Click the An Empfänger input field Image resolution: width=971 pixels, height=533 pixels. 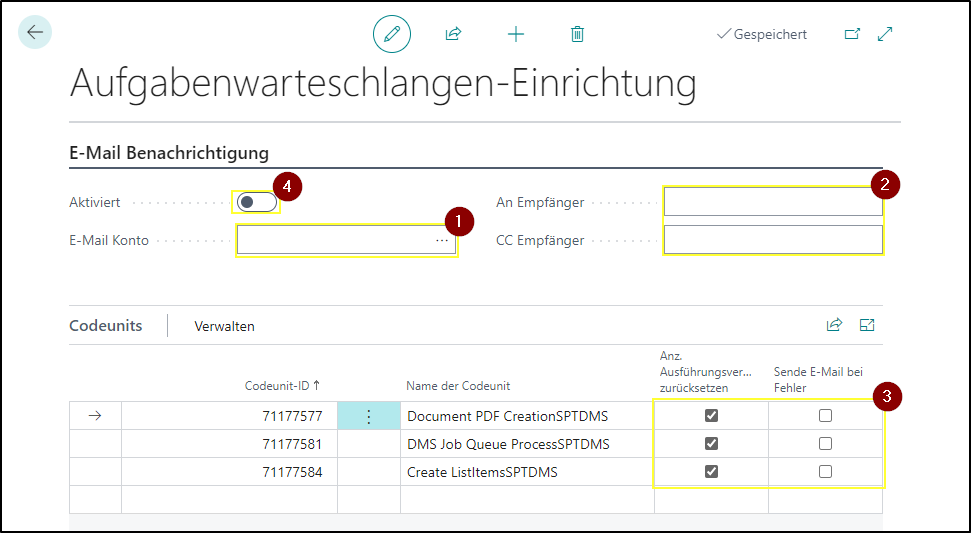coord(773,202)
